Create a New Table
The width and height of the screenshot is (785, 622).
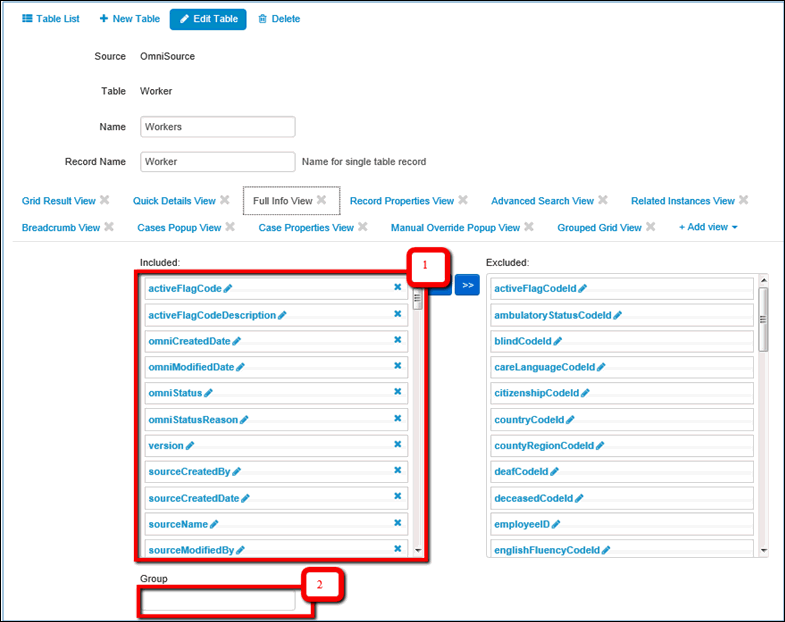(129, 19)
